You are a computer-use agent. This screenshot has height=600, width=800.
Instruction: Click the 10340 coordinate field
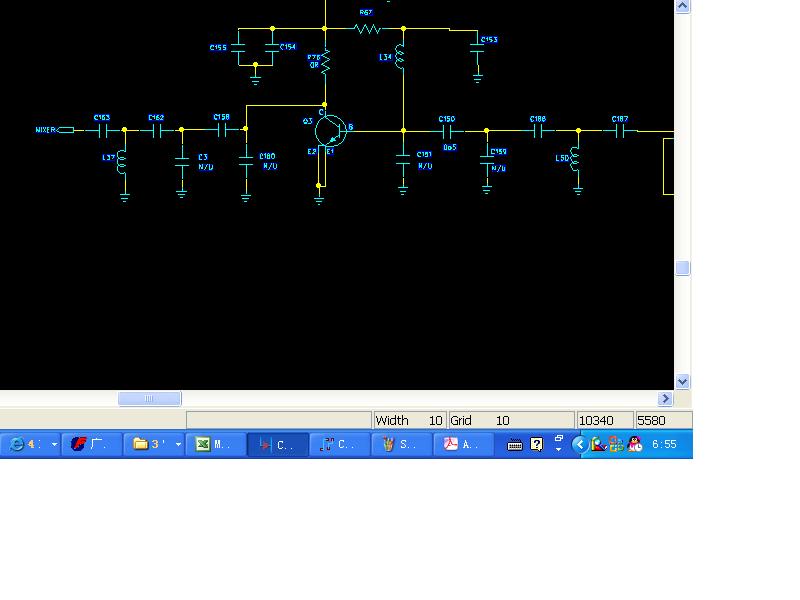605,420
